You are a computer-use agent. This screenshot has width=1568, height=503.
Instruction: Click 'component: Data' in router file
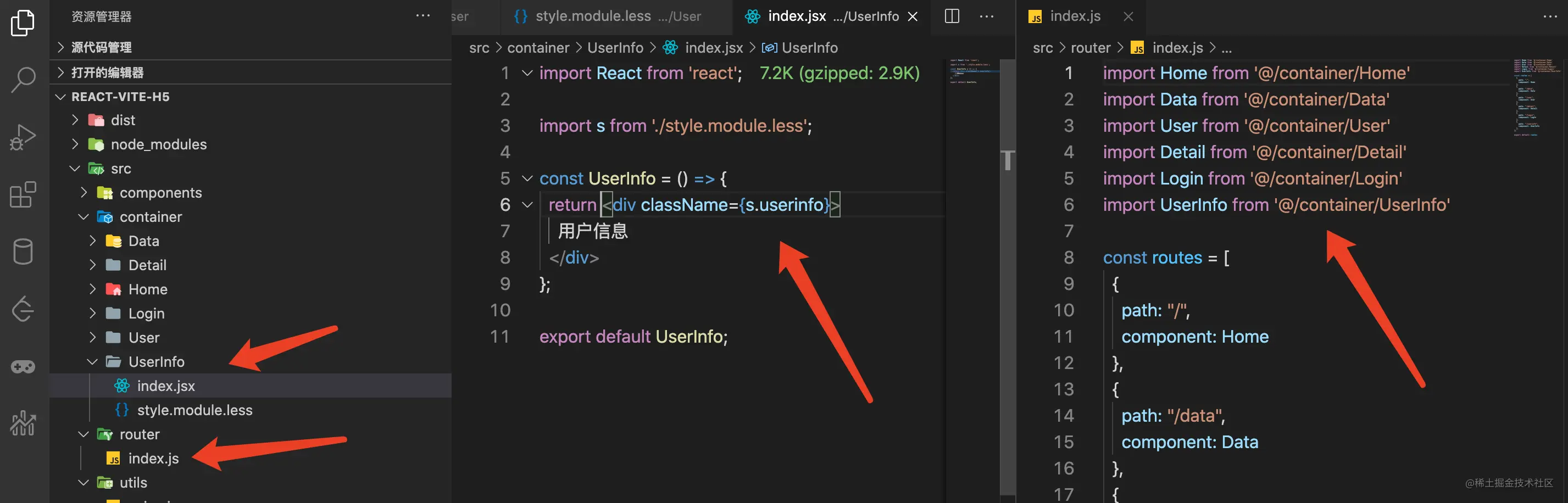pyautogui.click(x=1189, y=442)
